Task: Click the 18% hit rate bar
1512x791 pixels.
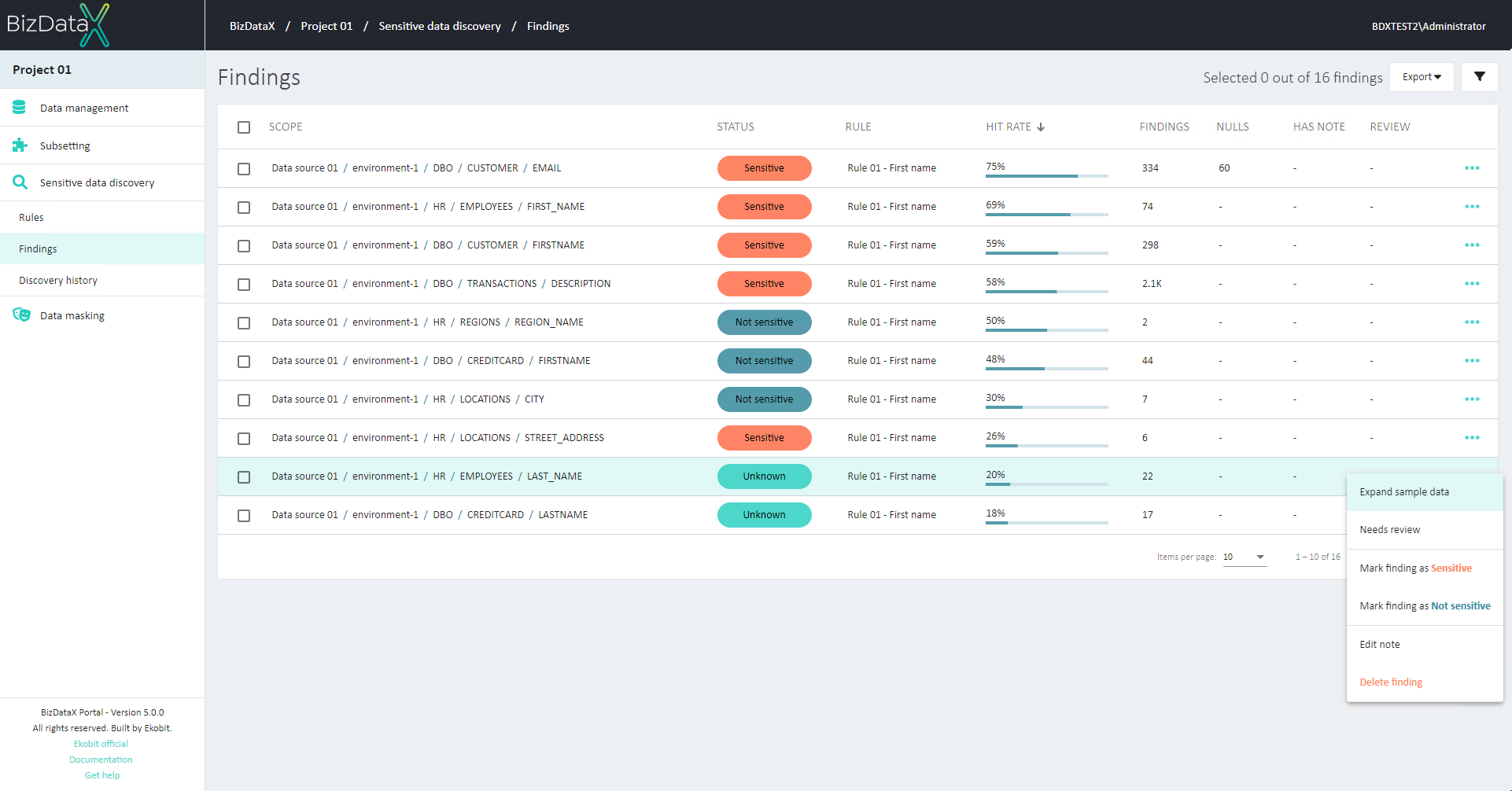Action: coord(1046,523)
